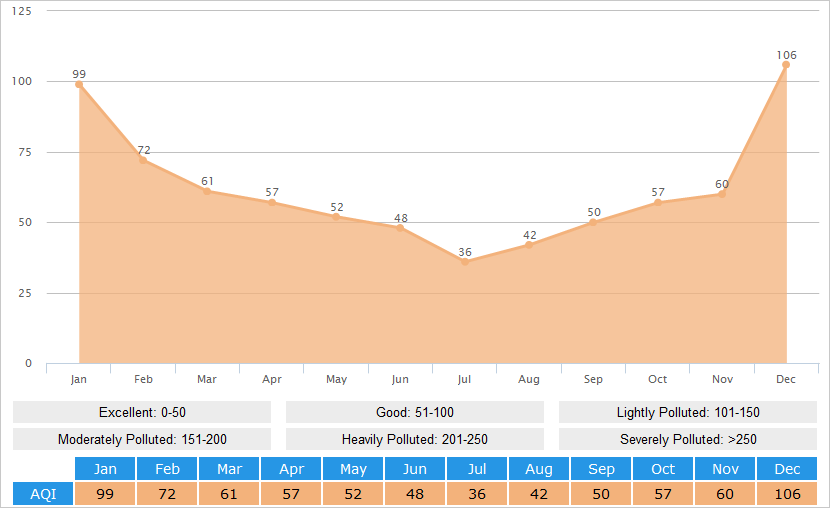Select the blue Mar table header cell
The image size is (830, 508).
tap(229, 469)
